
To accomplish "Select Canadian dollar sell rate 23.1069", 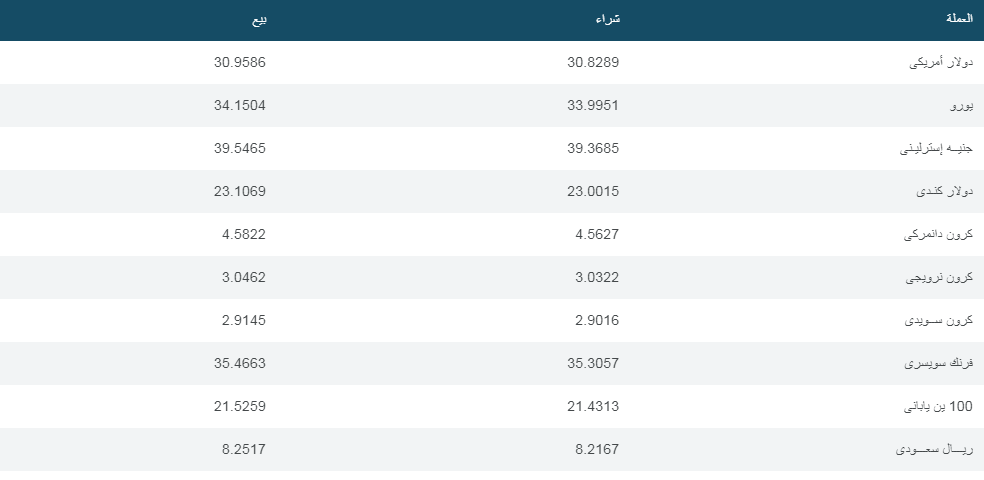I will click(240, 191).
